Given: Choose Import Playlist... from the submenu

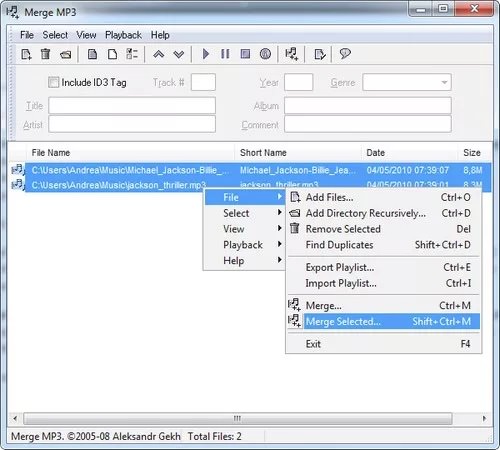Looking at the screenshot, I should pos(384,283).
